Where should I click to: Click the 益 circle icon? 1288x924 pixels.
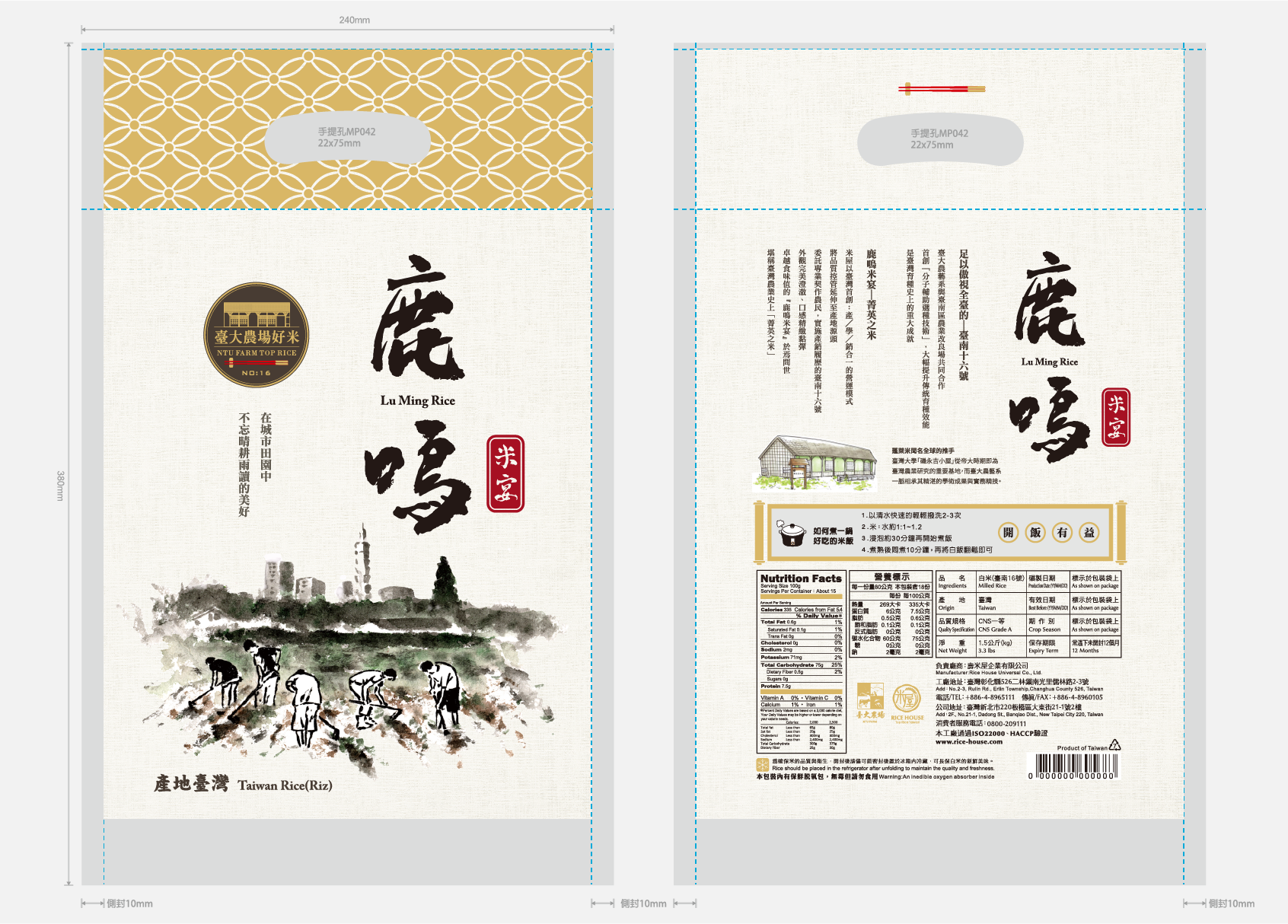click(x=1089, y=532)
